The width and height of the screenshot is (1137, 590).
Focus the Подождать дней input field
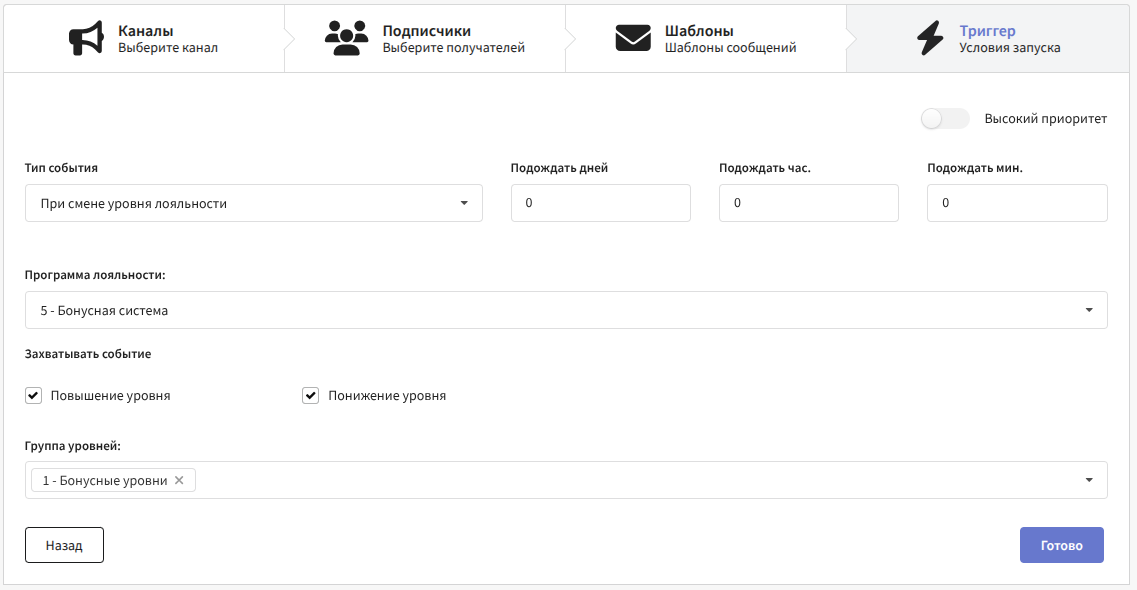[x=600, y=203]
